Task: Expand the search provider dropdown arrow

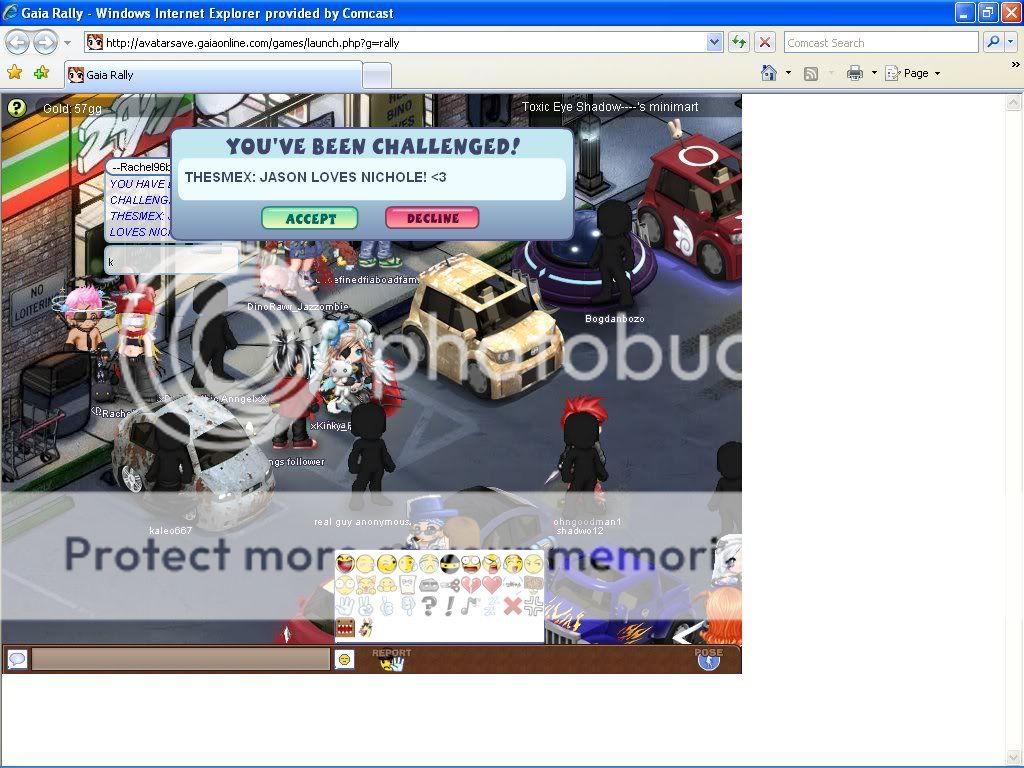Action: pyautogui.click(x=1011, y=42)
